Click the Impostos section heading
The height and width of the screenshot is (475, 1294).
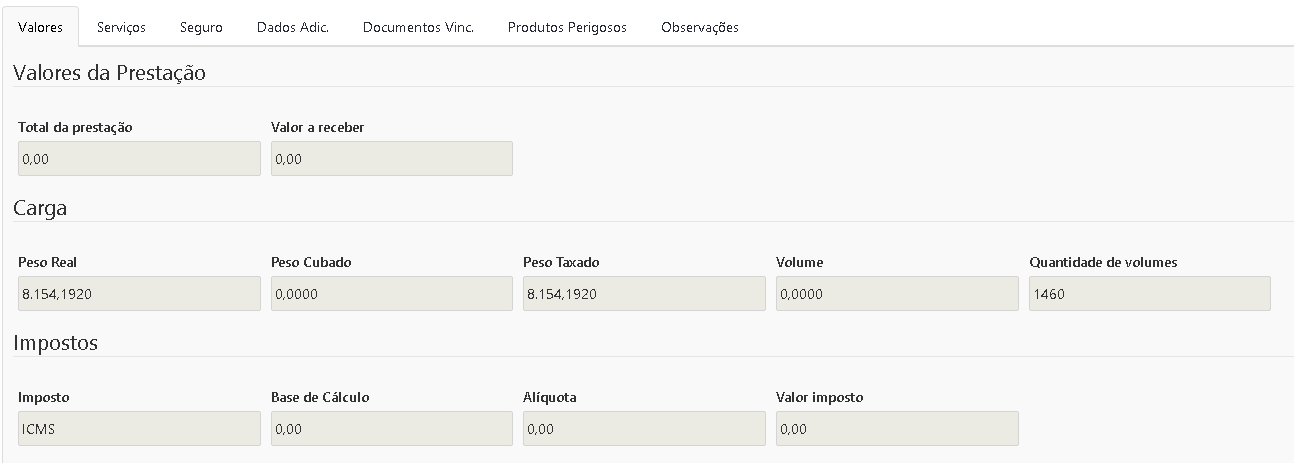pos(55,343)
